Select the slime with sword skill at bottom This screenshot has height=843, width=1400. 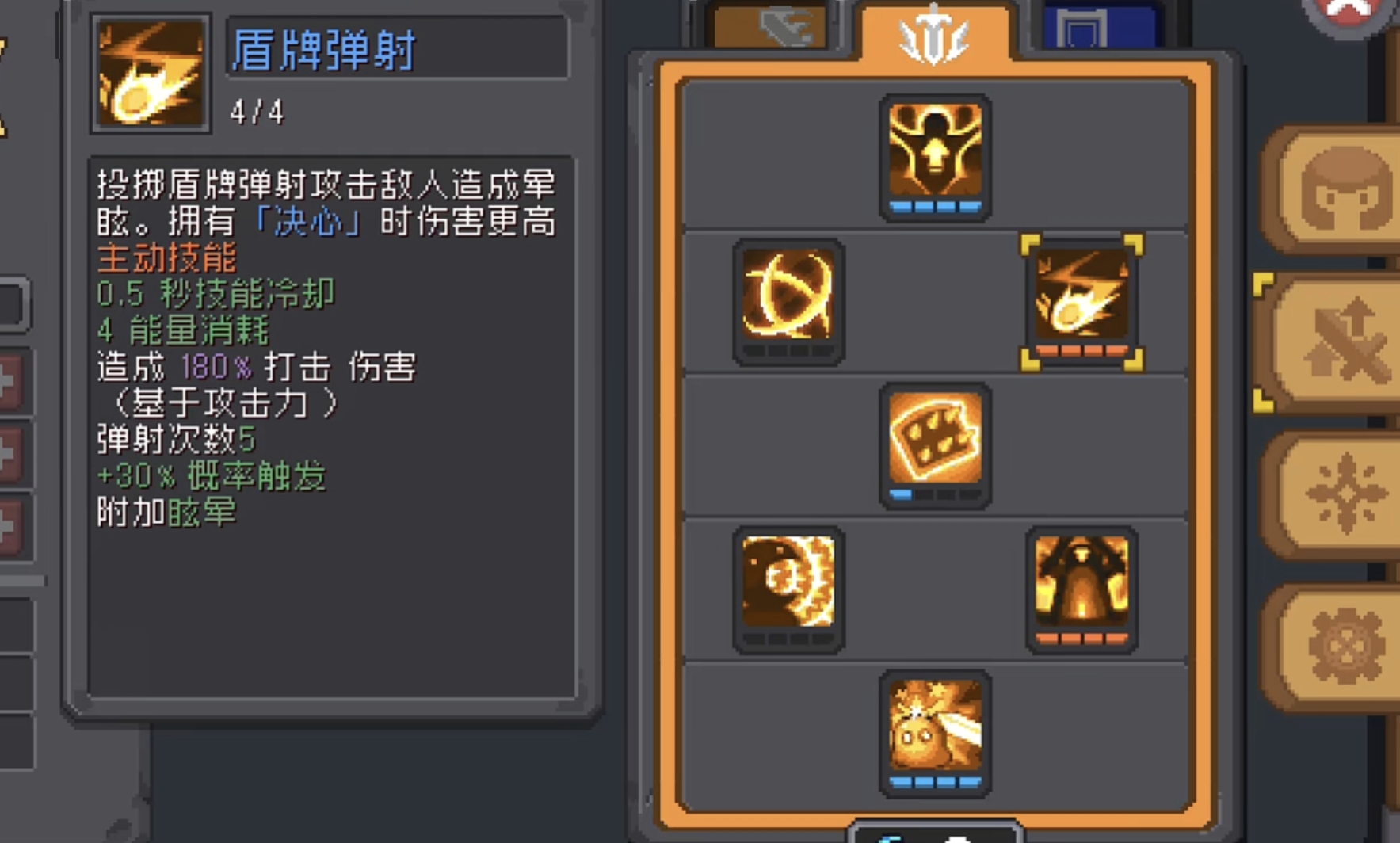935,734
